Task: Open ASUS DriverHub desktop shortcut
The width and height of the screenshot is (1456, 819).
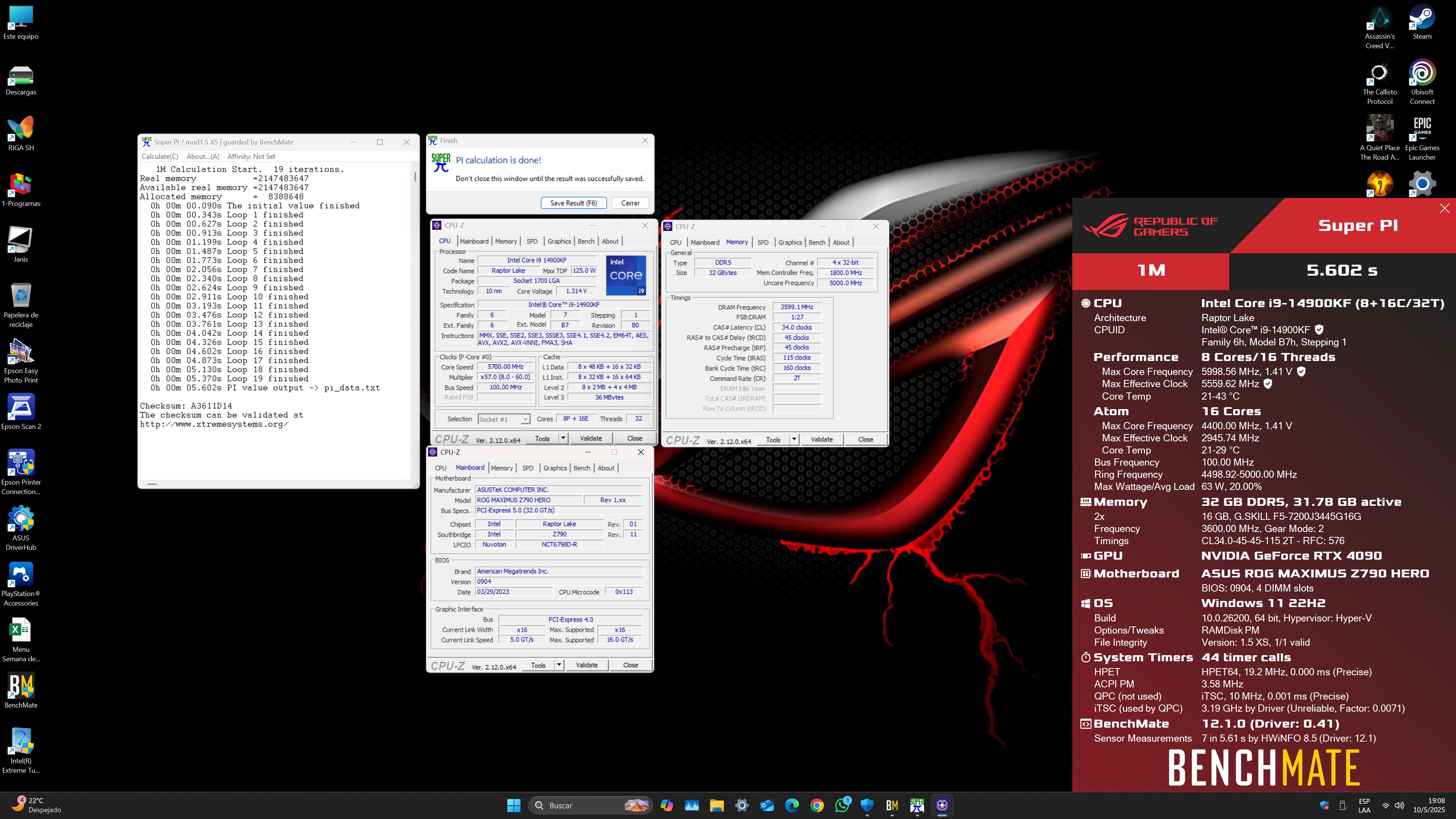Action: coord(21,528)
